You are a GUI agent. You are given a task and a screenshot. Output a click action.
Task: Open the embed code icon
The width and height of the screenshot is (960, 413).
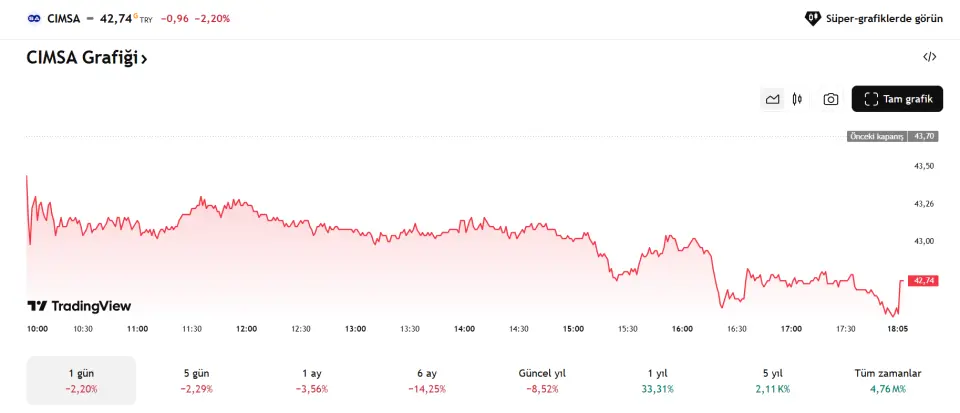(929, 57)
